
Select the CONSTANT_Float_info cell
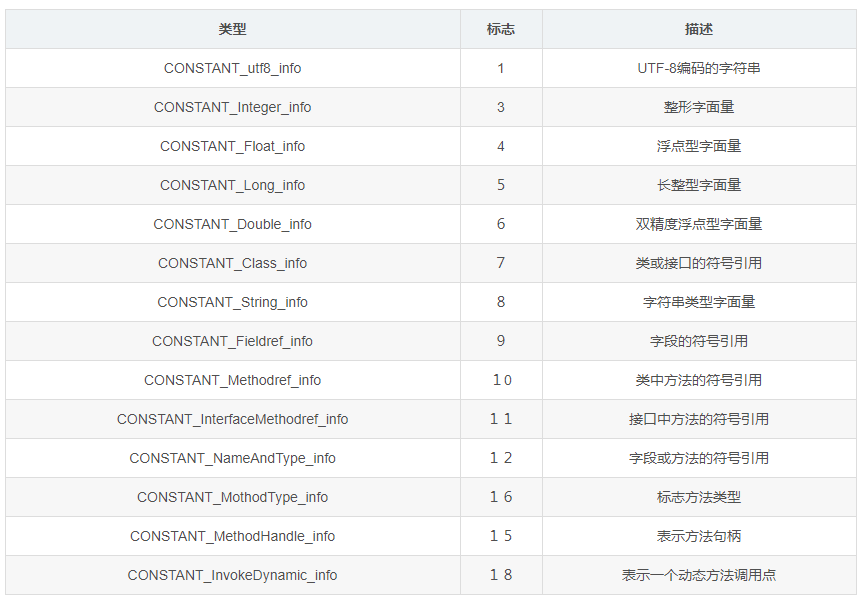(232, 146)
